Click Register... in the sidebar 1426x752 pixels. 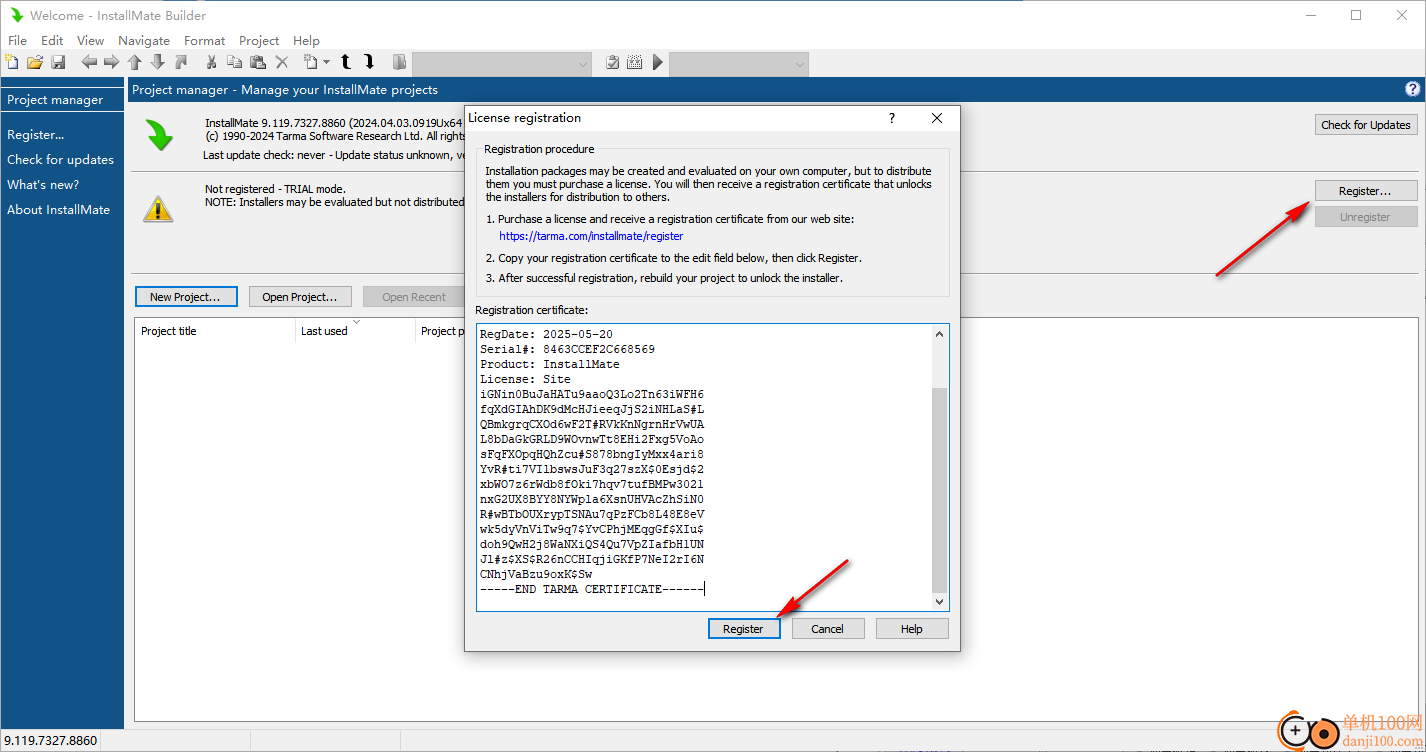coord(35,135)
